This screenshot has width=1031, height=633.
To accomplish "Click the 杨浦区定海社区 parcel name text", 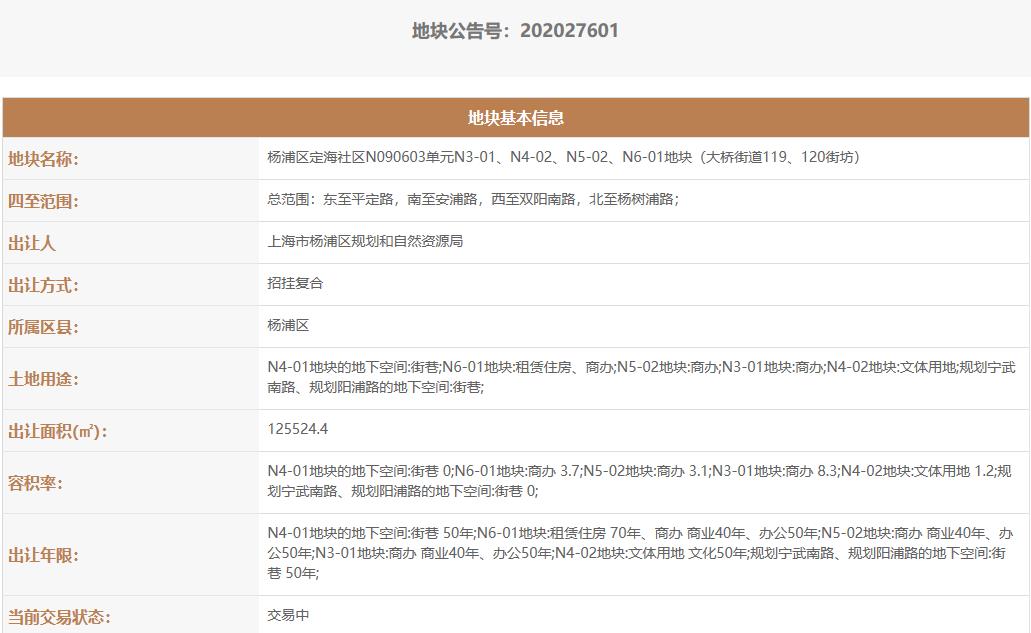I will click(x=563, y=157).
